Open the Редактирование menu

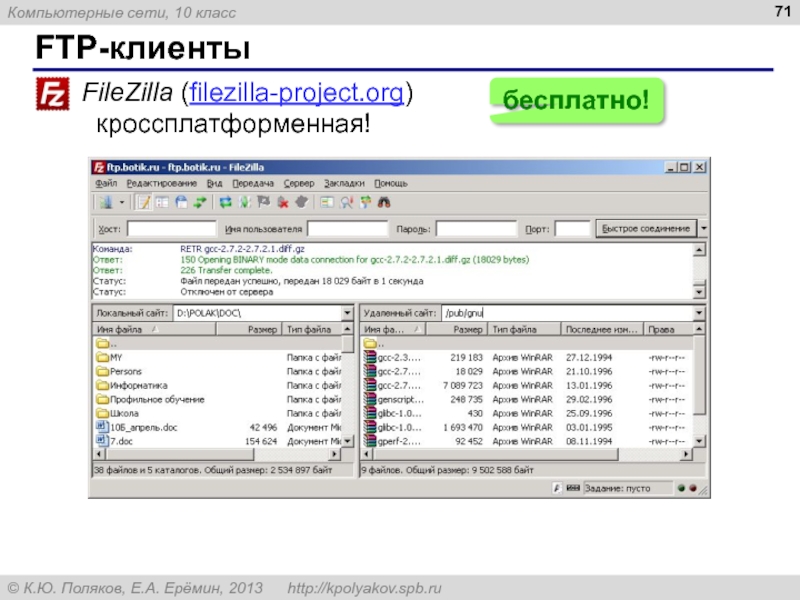[x=162, y=183]
